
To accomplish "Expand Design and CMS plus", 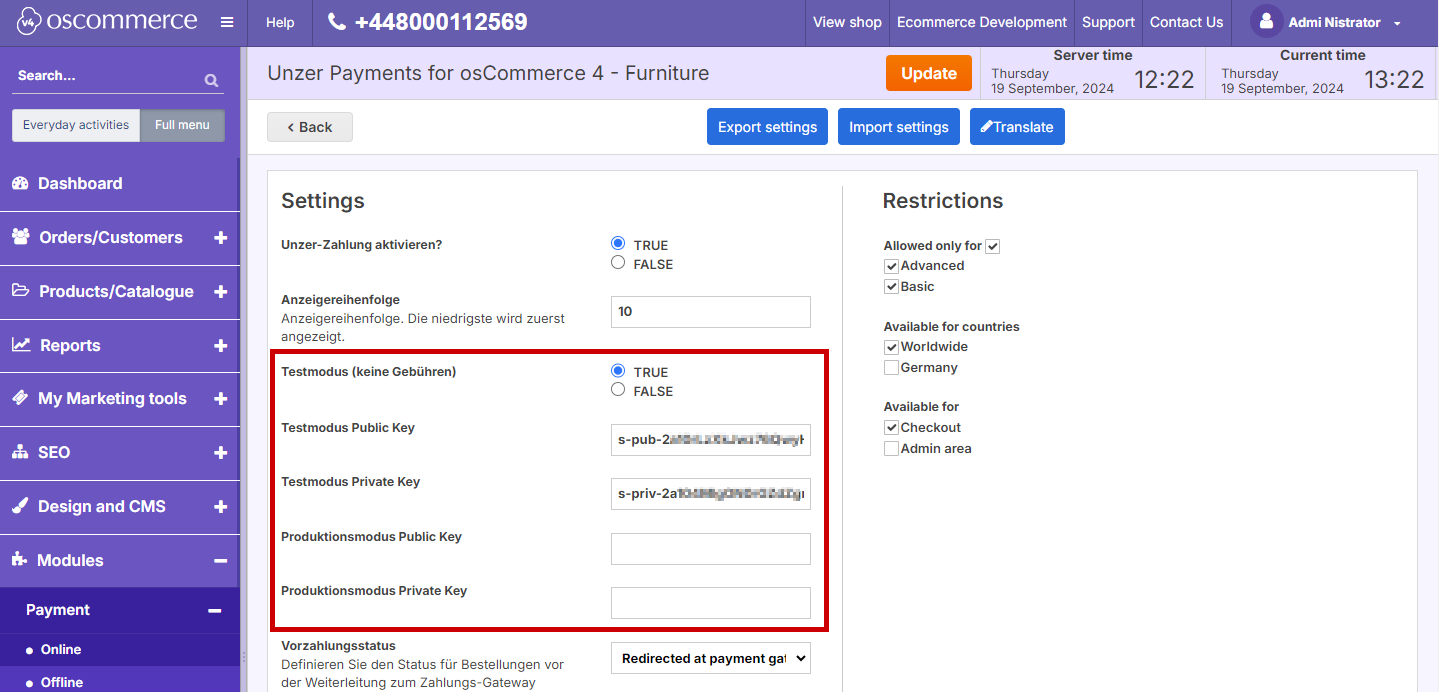I will click(220, 507).
